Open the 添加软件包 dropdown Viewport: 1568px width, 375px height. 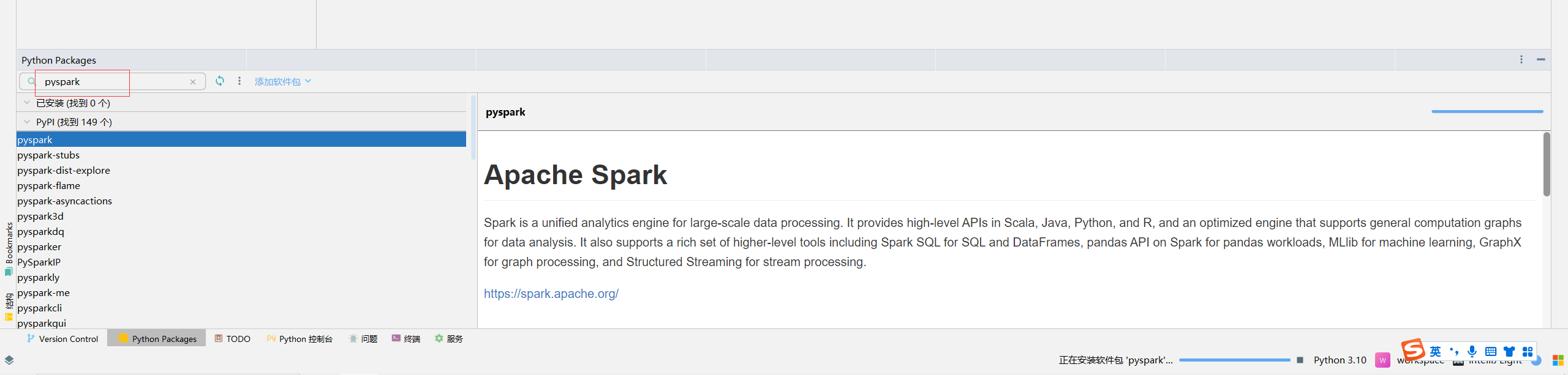click(282, 81)
